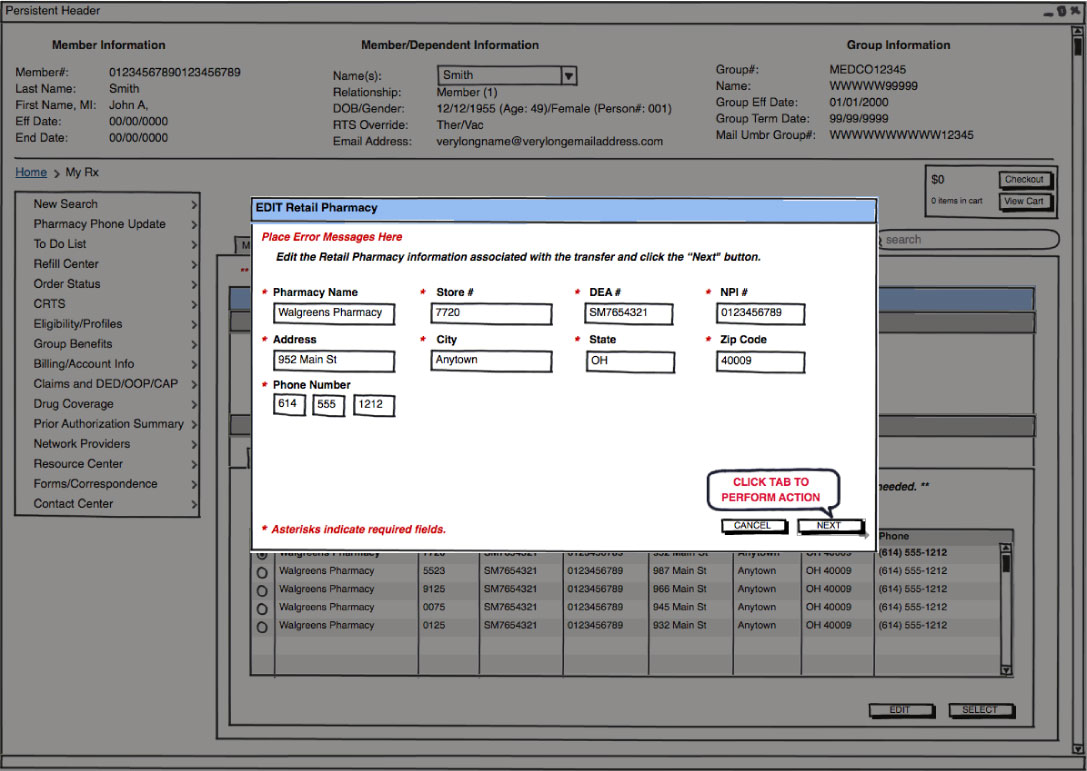Click the City input field
1087x771 pixels.
pos(492,361)
